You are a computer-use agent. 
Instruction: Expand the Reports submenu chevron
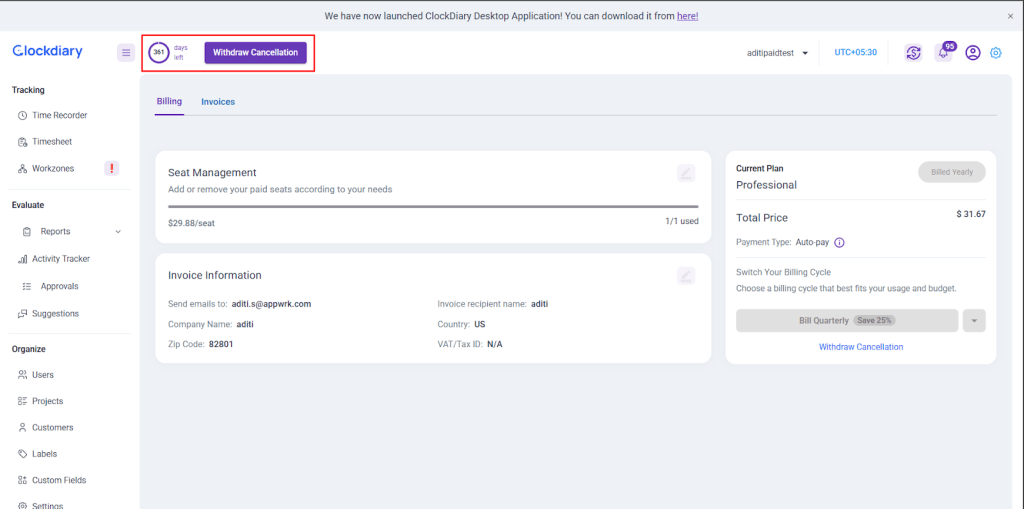coord(118,232)
